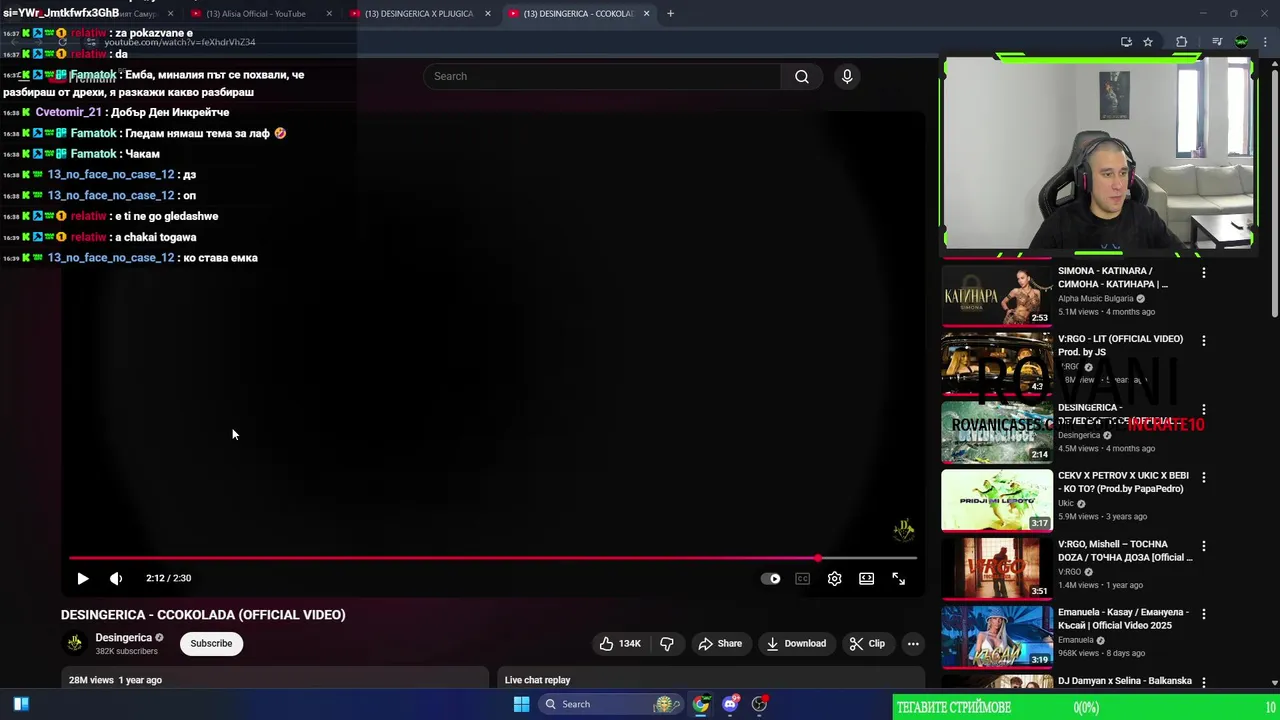Like the video (134K)
The image size is (1280, 720).
click(x=620, y=643)
